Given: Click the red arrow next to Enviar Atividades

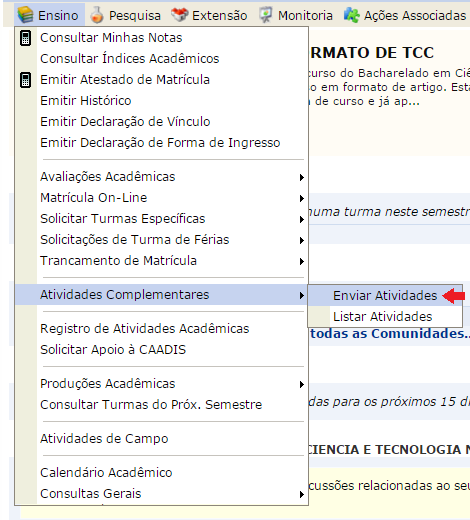Looking at the screenshot, I should (x=454, y=296).
